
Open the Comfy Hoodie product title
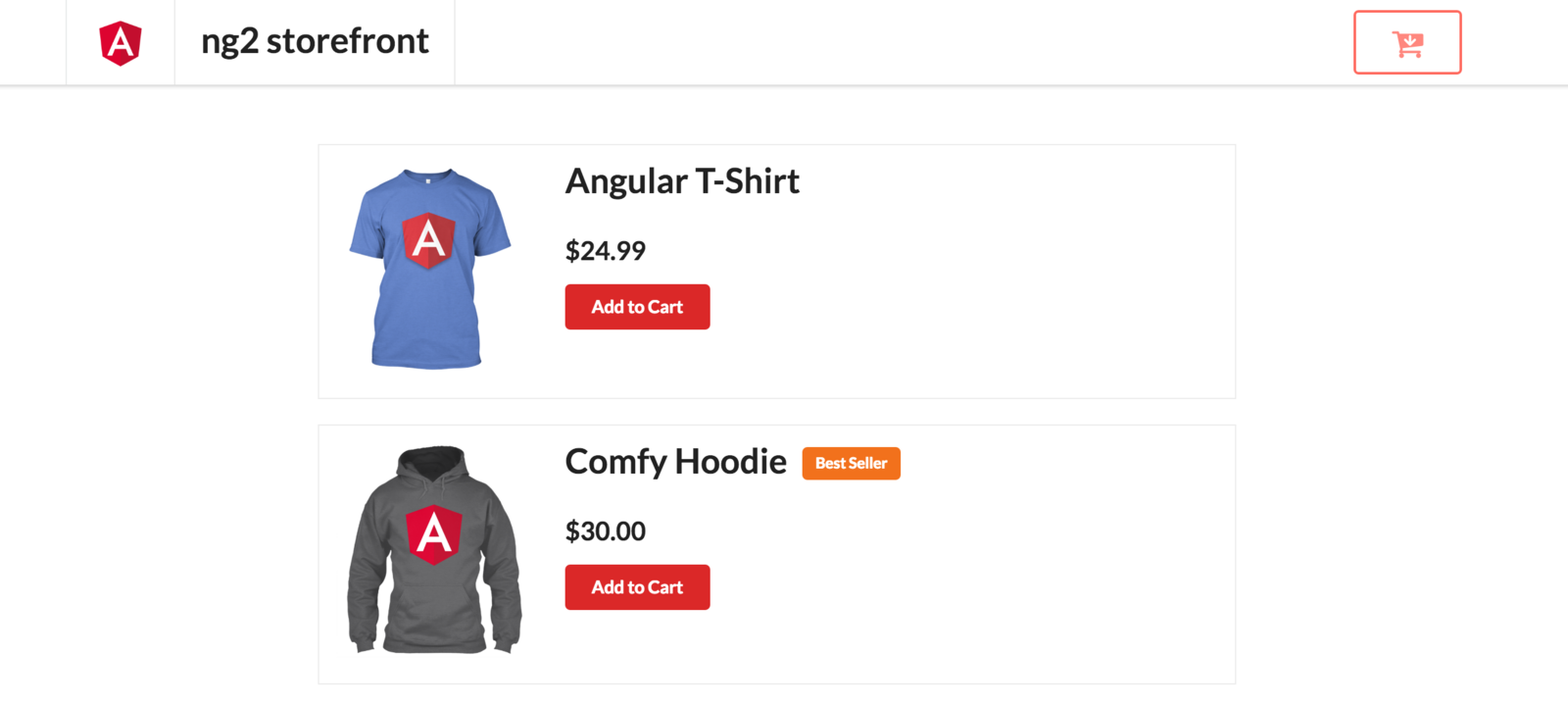(x=675, y=462)
